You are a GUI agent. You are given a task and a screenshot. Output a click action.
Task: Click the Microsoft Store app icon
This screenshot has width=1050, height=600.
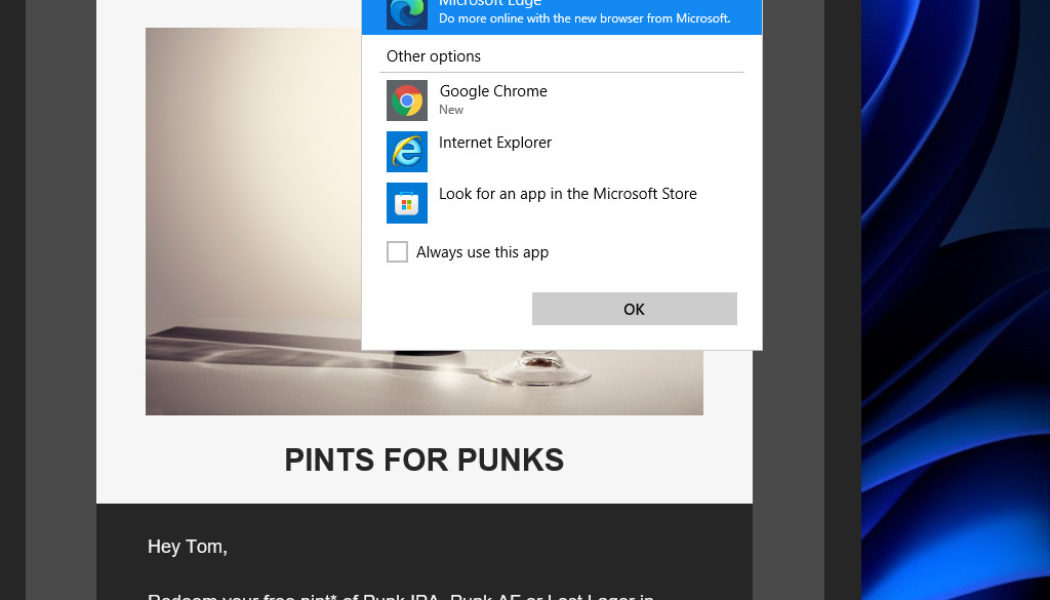tap(406, 203)
